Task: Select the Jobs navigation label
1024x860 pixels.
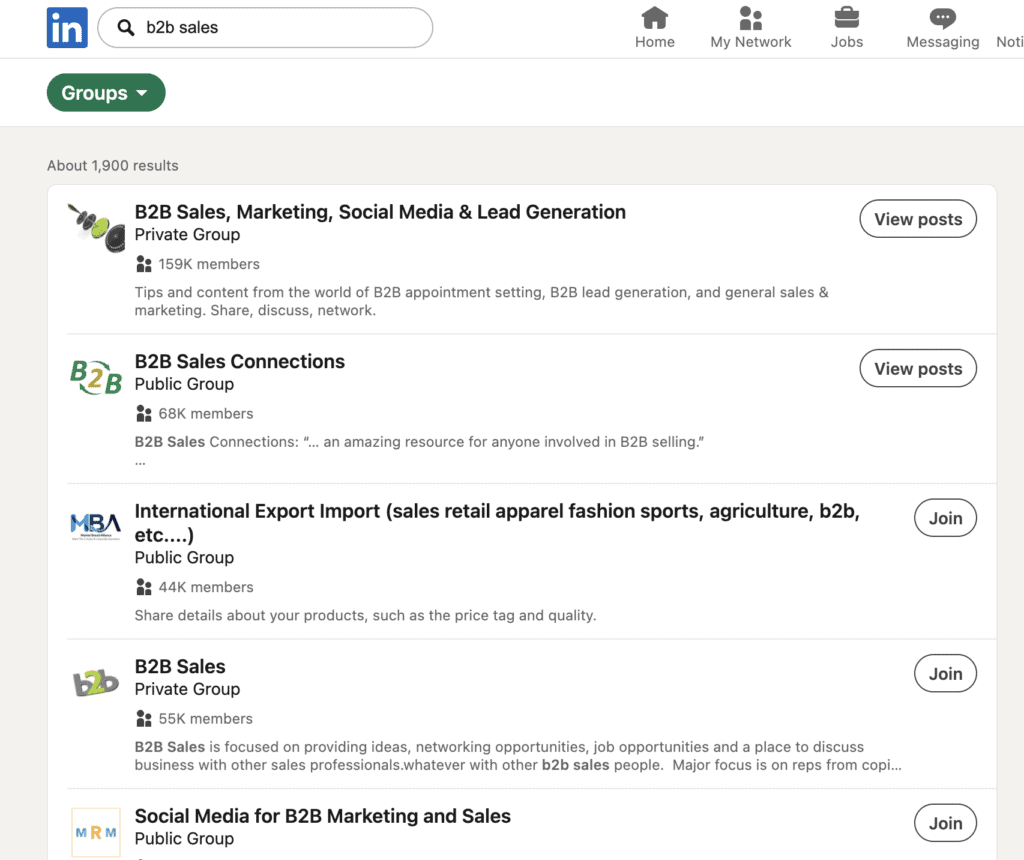Action: (x=846, y=41)
